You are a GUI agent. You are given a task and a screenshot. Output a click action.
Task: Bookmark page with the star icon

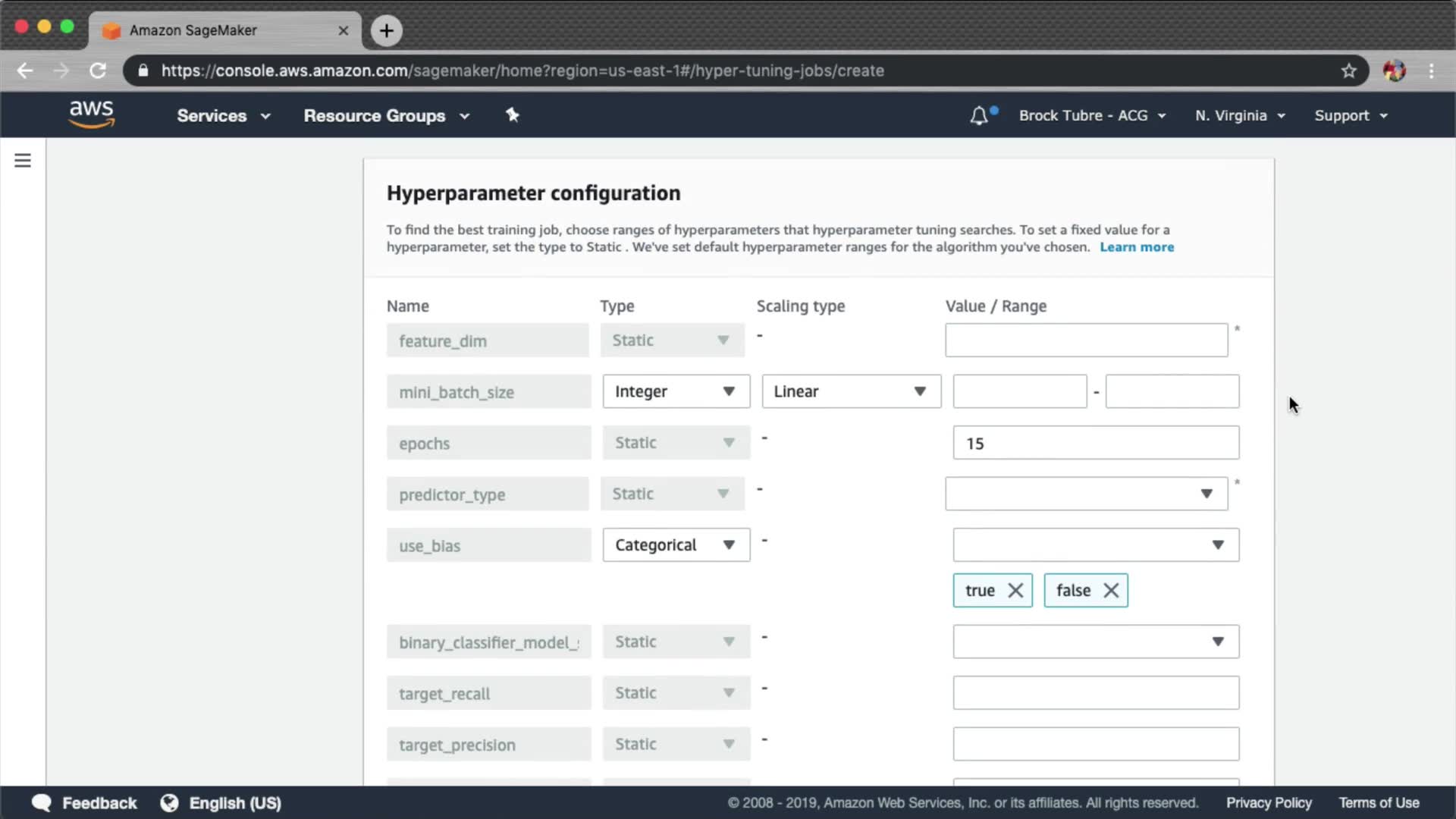pos(1348,71)
